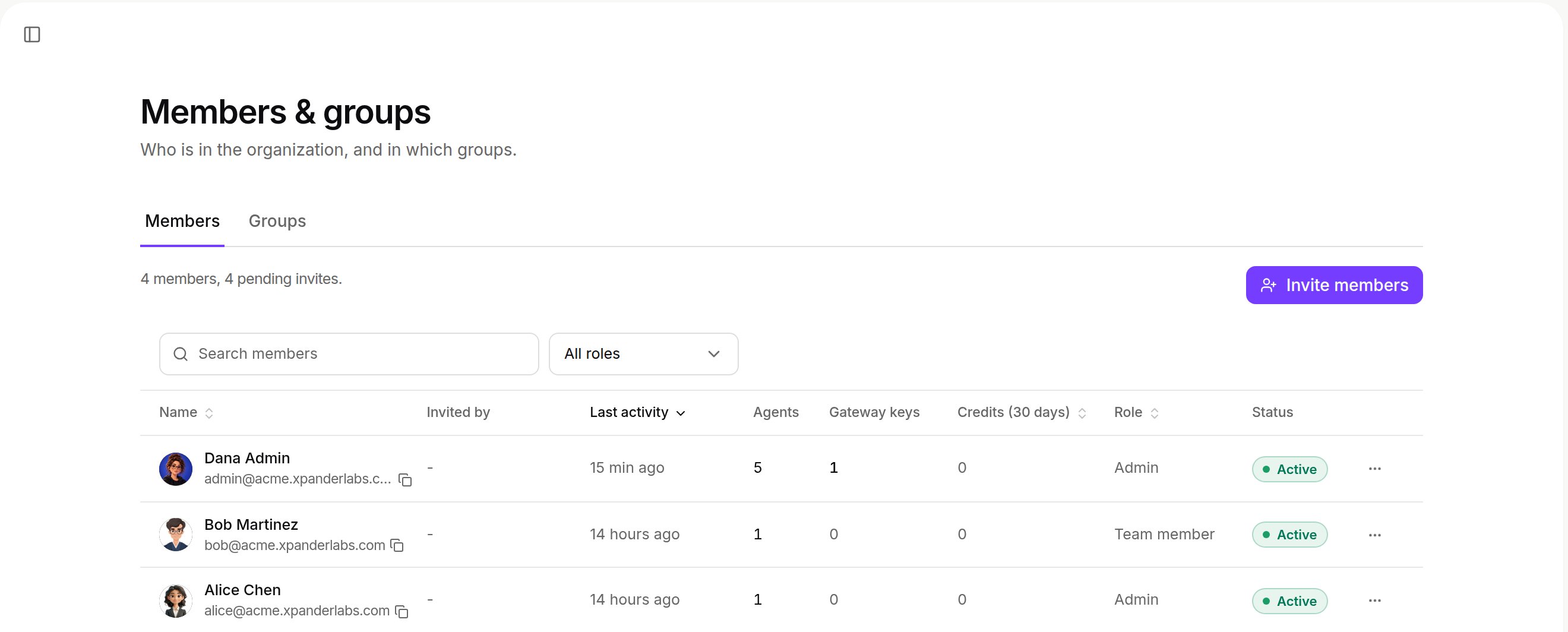
Task: Click Dana Admin's avatar
Action: (175, 468)
